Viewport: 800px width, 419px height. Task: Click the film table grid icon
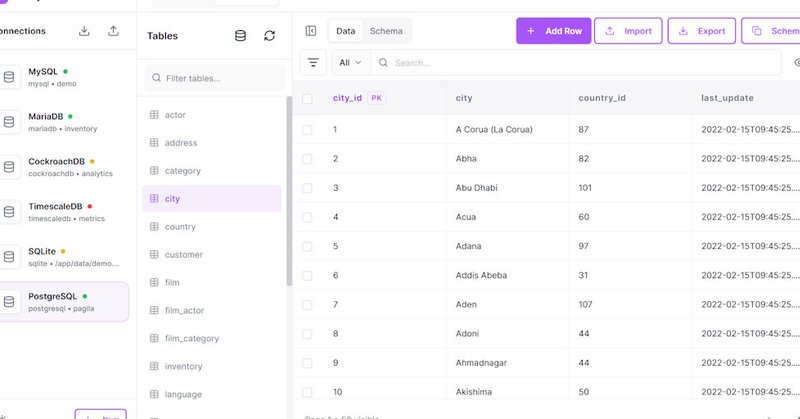click(154, 282)
